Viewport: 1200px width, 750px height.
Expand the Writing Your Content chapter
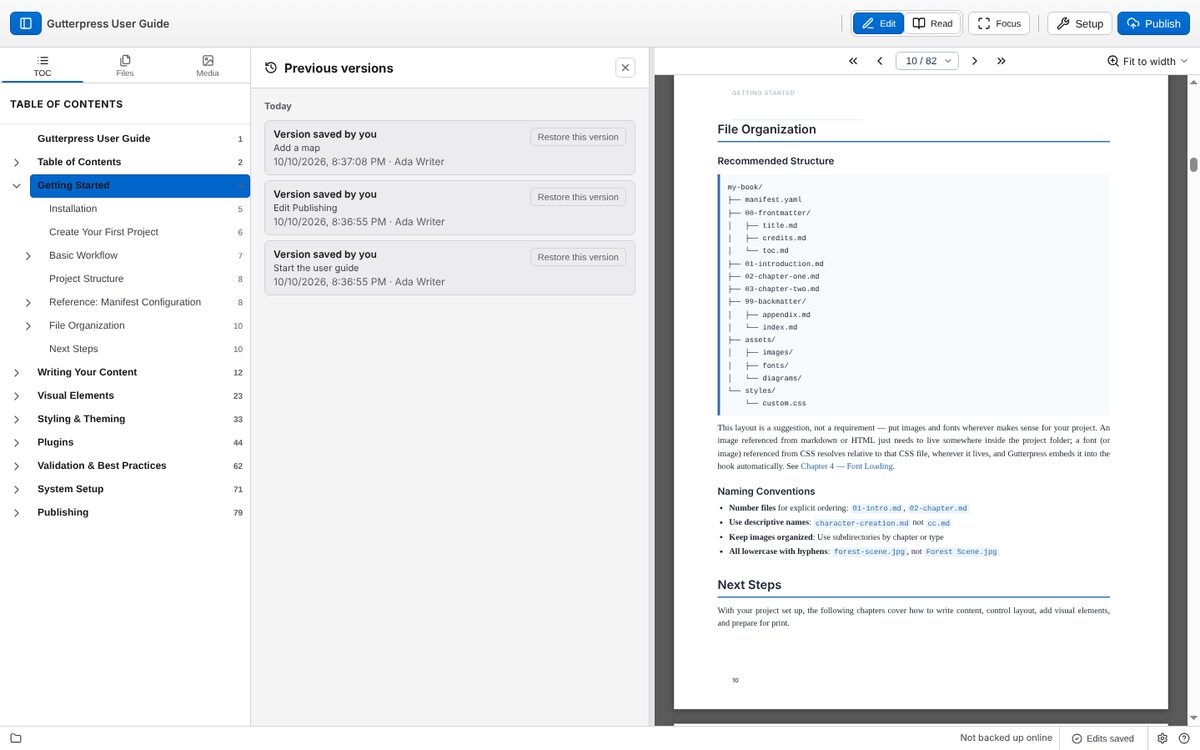click(17, 372)
